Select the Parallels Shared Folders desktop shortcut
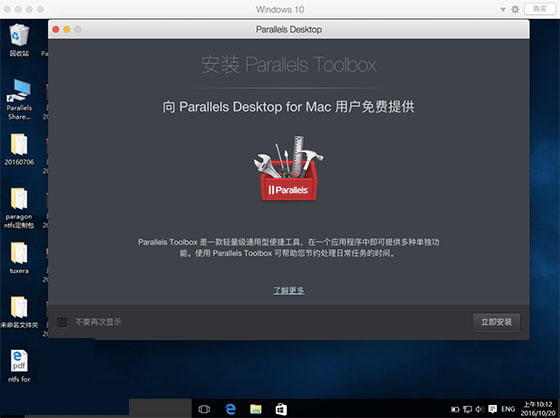560x418 pixels. (x=19, y=99)
